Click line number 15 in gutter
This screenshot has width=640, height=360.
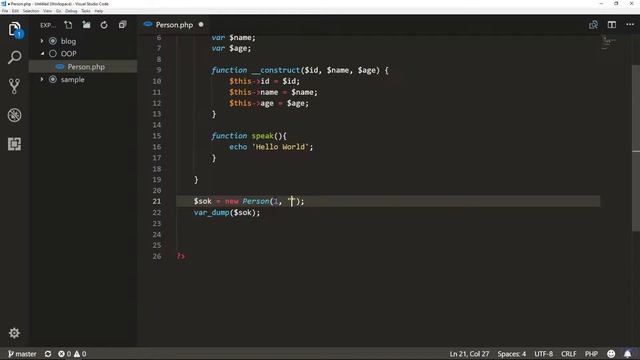157,136
